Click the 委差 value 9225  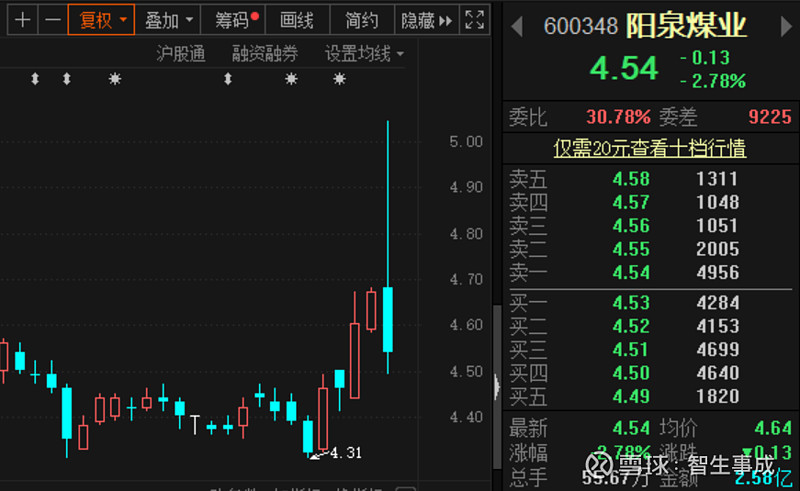(770, 117)
